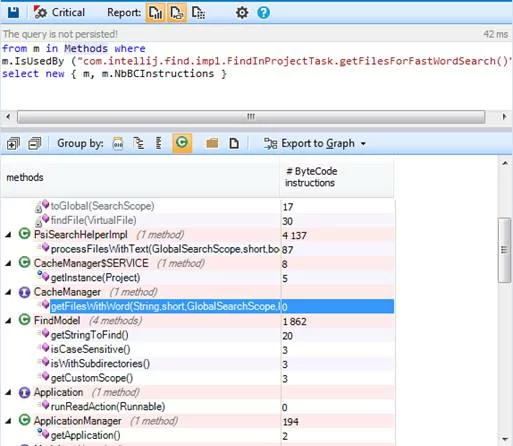Click the horizontal scrollbar of query editor
The image size is (513, 446).
pyautogui.click(x=251, y=117)
